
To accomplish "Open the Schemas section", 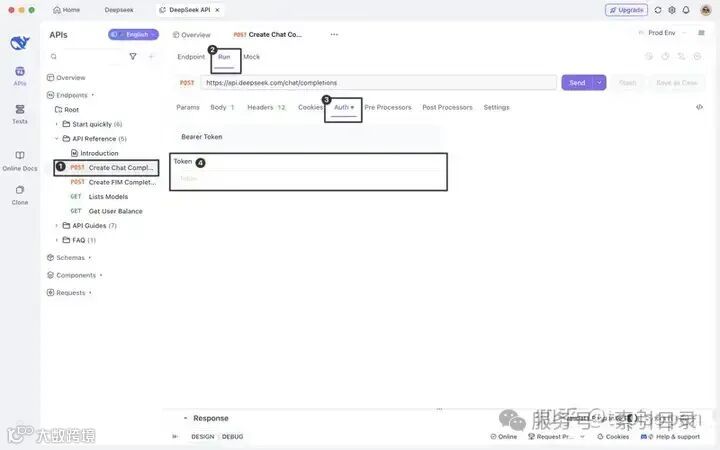I will click(69, 258).
